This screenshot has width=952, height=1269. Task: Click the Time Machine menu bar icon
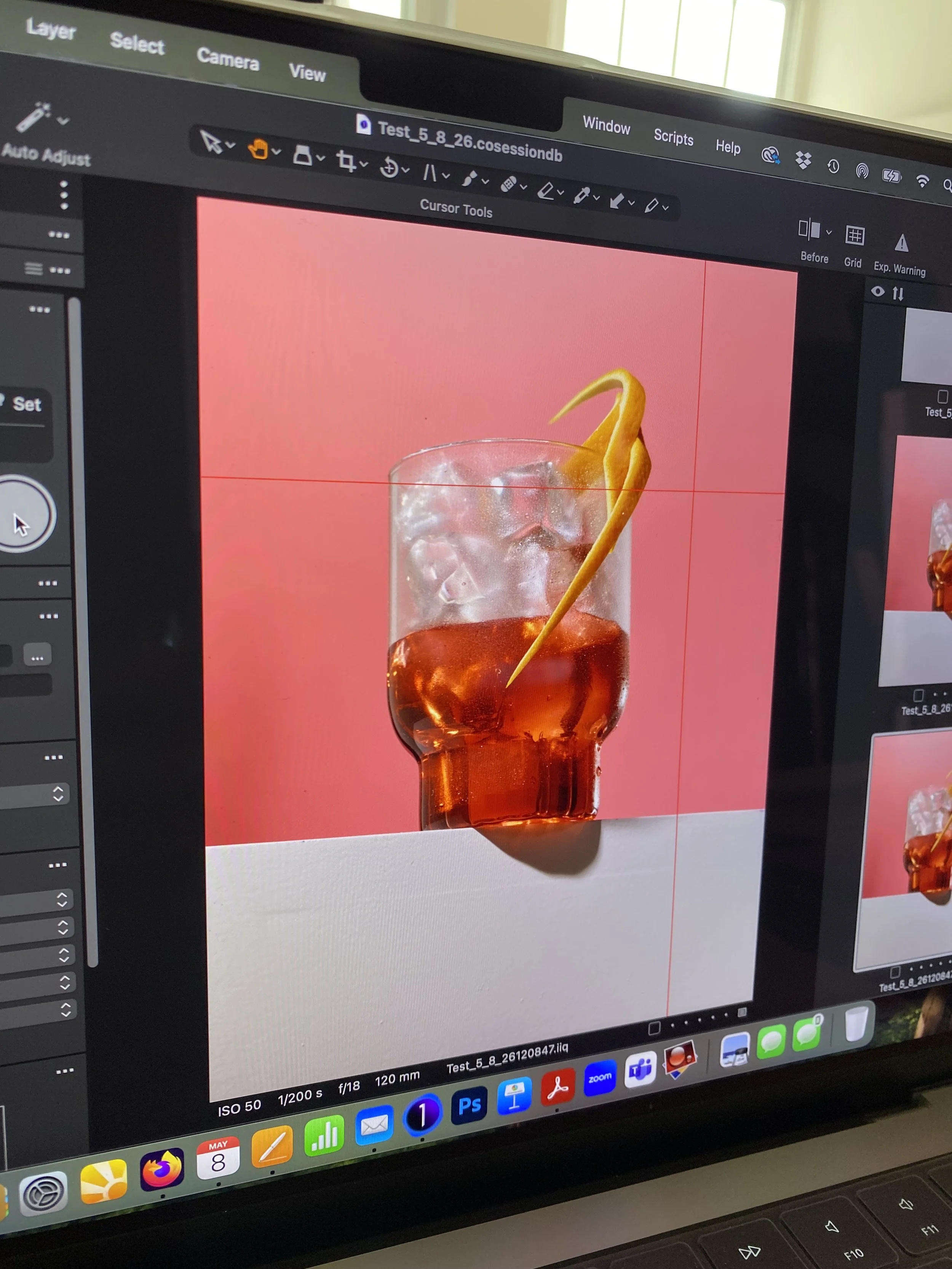click(x=833, y=166)
